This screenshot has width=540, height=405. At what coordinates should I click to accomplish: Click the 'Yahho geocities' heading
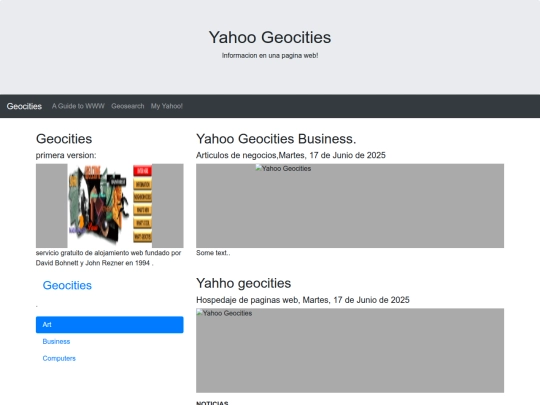pyautogui.click(x=243, y=283)
